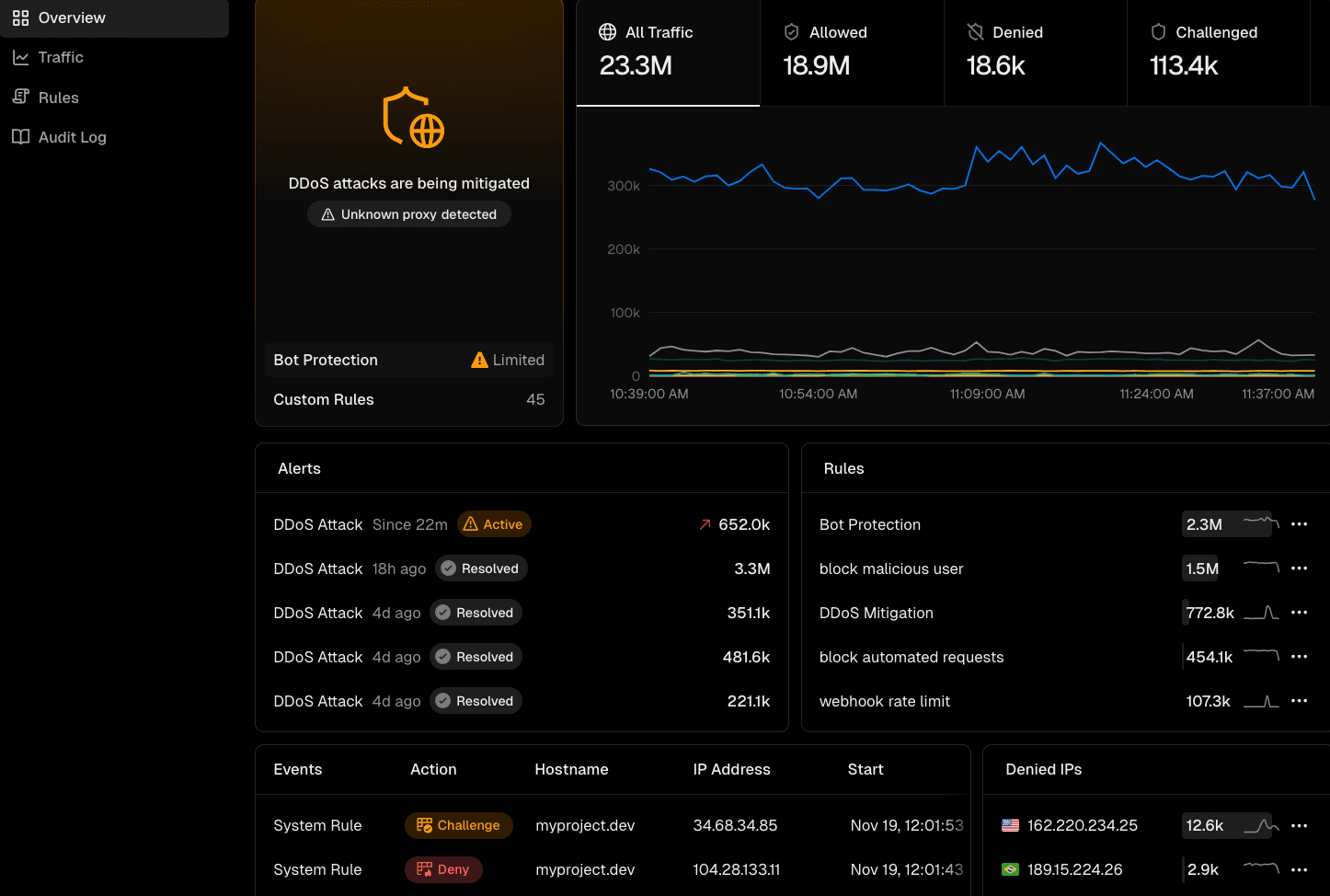
Task: Open the Traffic section in the sidebar
Action: pos(61,57)
